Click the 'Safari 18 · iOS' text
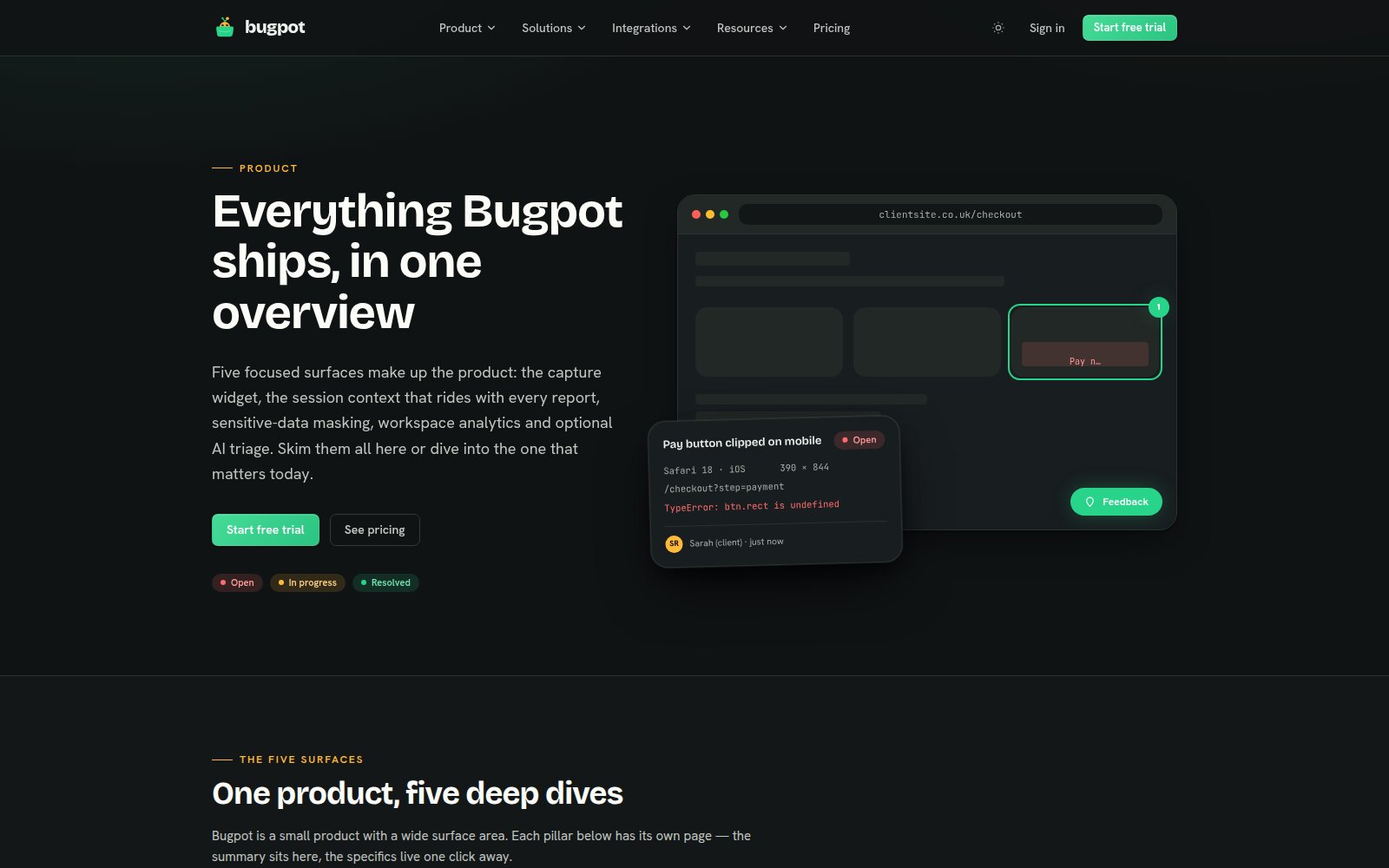1389x868 pixels. [704, 470]
